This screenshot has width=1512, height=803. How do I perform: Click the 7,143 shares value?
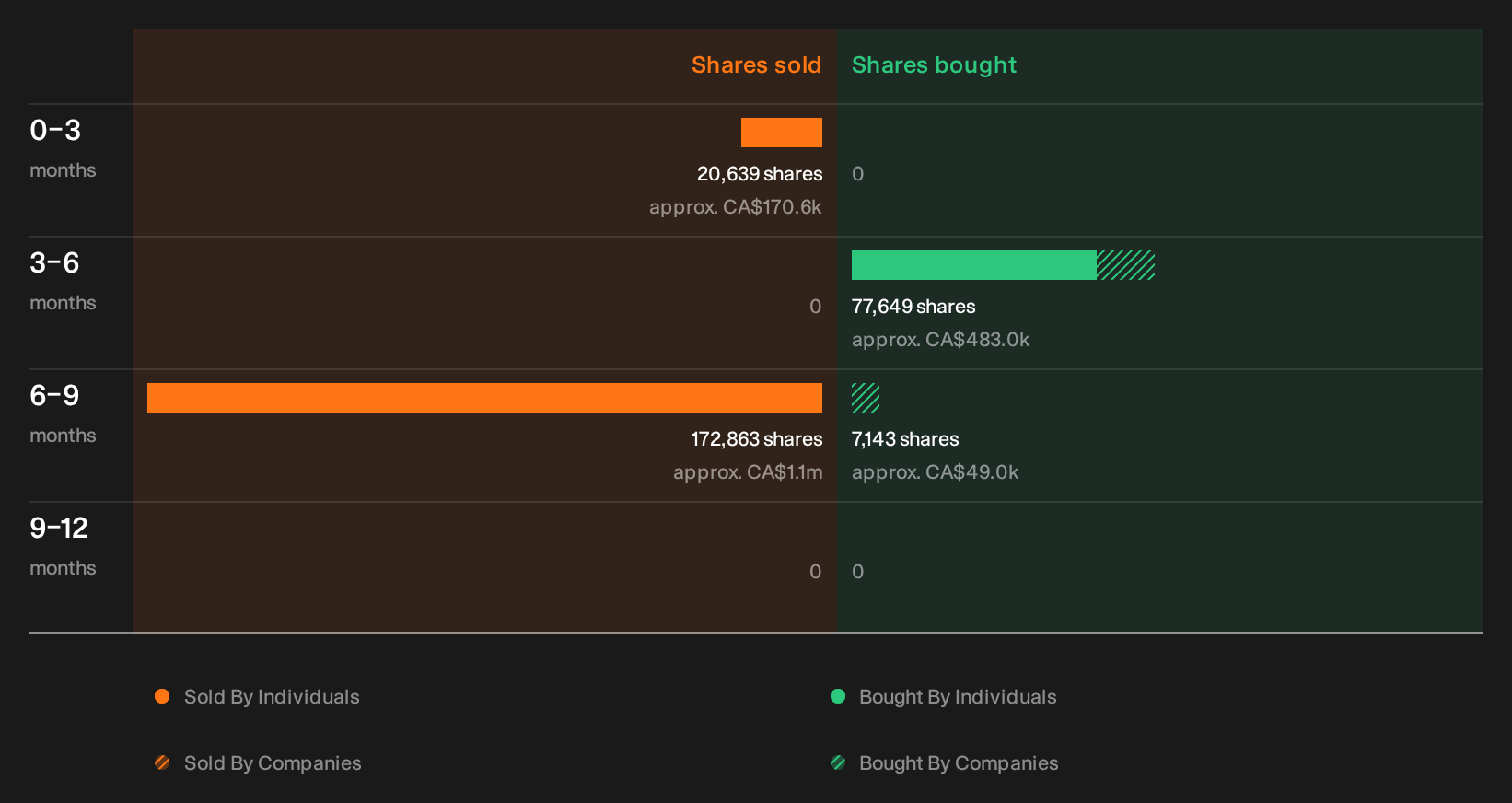[905, 439]
